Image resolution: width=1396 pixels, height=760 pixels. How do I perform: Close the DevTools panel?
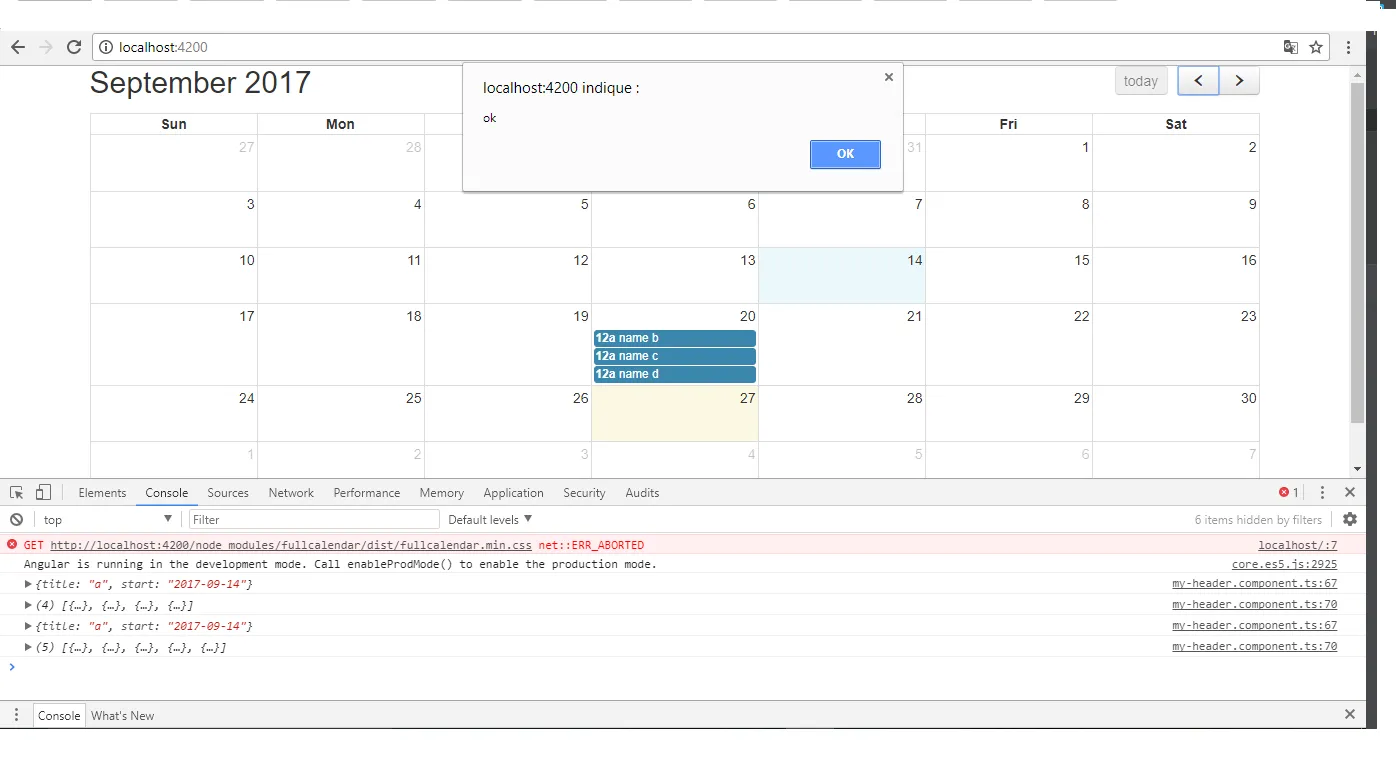coord(1349,492)
